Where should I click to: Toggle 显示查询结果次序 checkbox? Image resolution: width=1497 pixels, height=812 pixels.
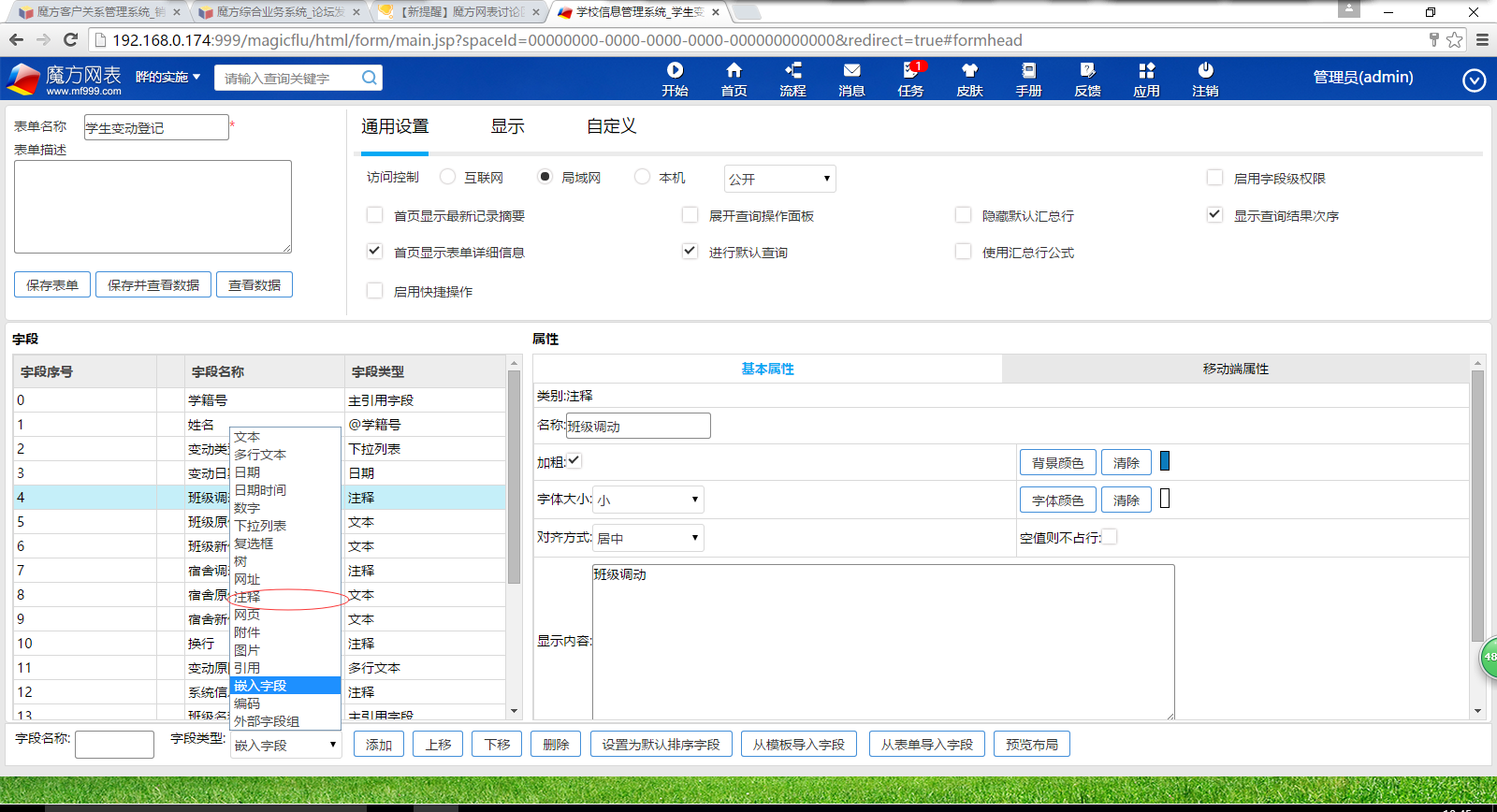tap(1214, 214)
